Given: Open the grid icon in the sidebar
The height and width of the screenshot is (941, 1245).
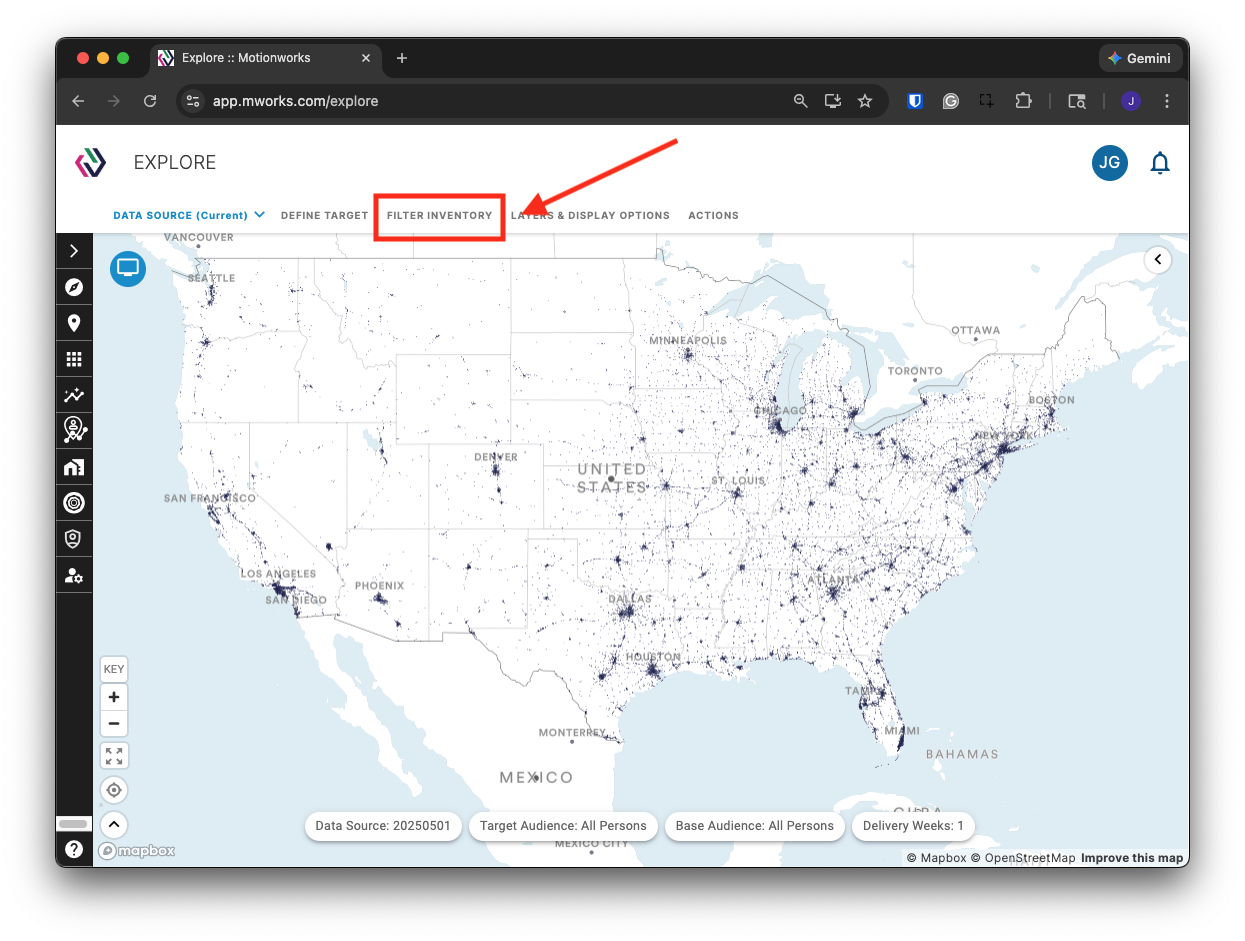Looking at the screenshot, I should [x=74, y=359].
